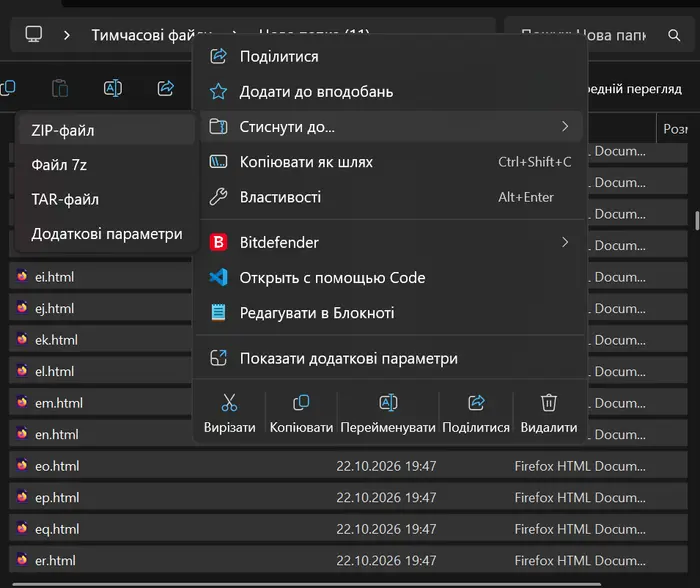The height and width of the screenshot is (588, 700).
Task: Click date 22.10.2026 19:47 of eo.html
Action: (x=386, y=466)
